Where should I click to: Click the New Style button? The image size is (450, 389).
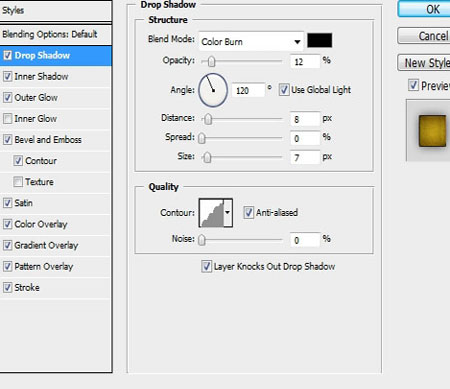point(424,63)
